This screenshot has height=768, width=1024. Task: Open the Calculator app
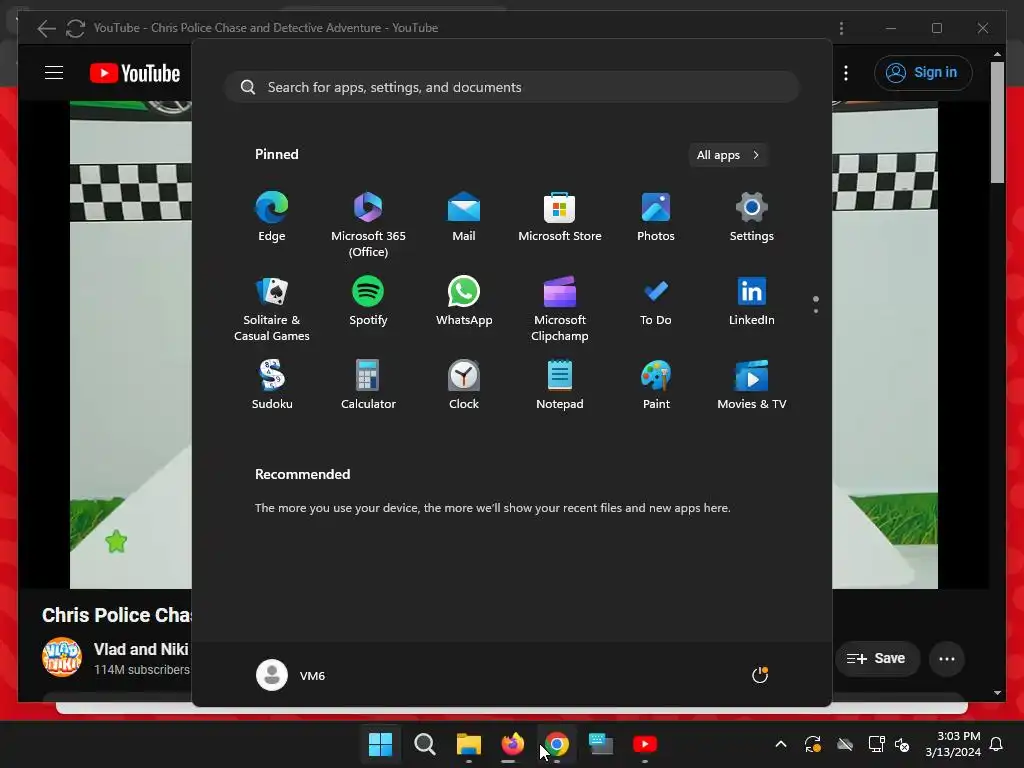(x=368, y=385)
